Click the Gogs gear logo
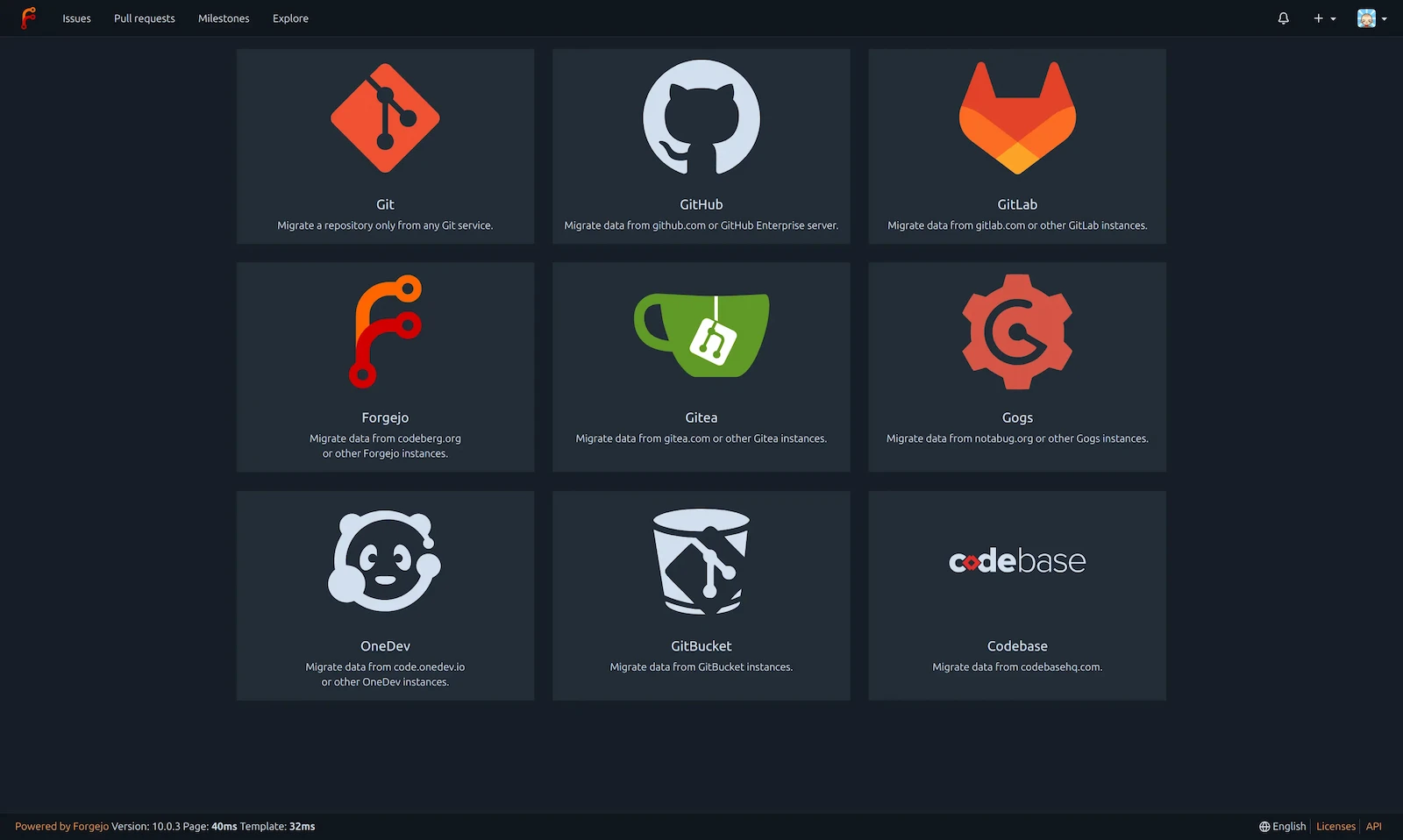The image size is (1403, 840). [x=1017, y=331]
